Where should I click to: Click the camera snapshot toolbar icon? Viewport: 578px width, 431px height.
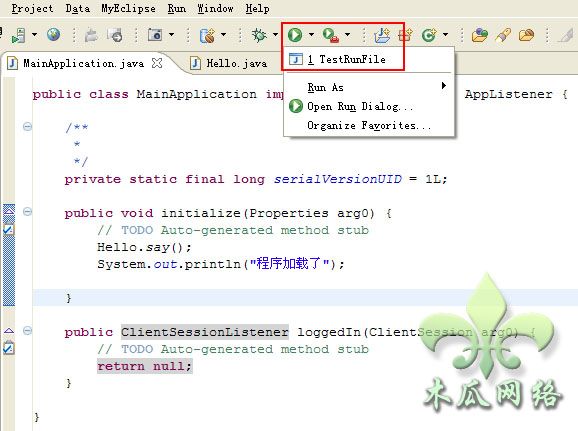[155, 35]
